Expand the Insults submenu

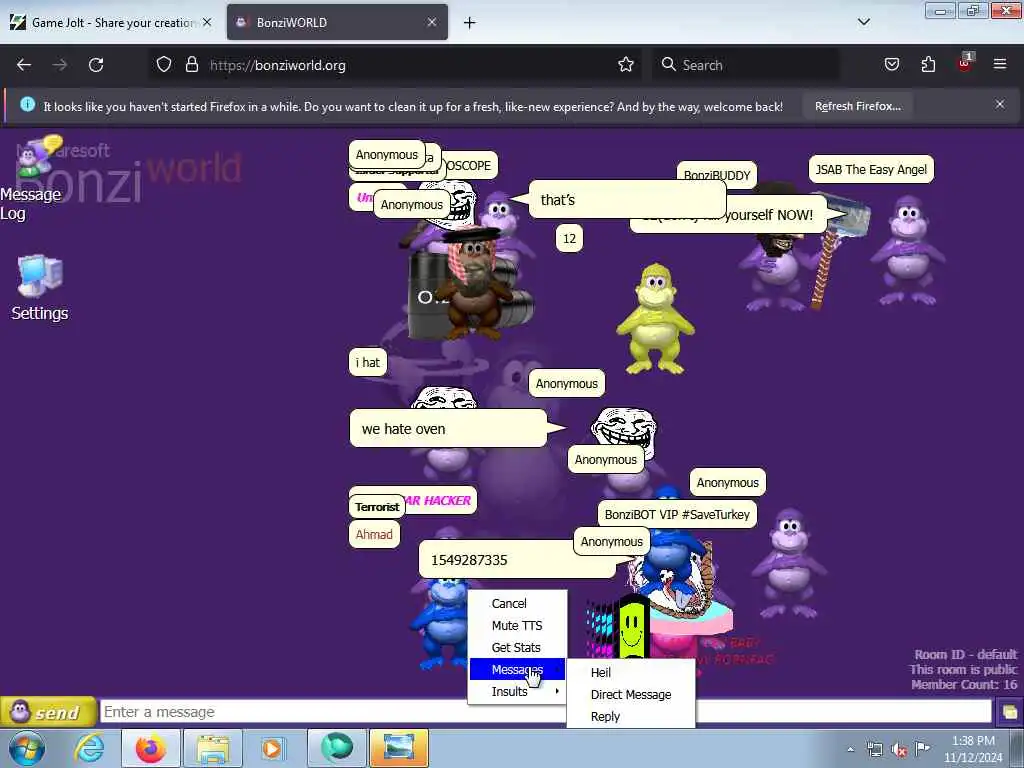point(517,692)
